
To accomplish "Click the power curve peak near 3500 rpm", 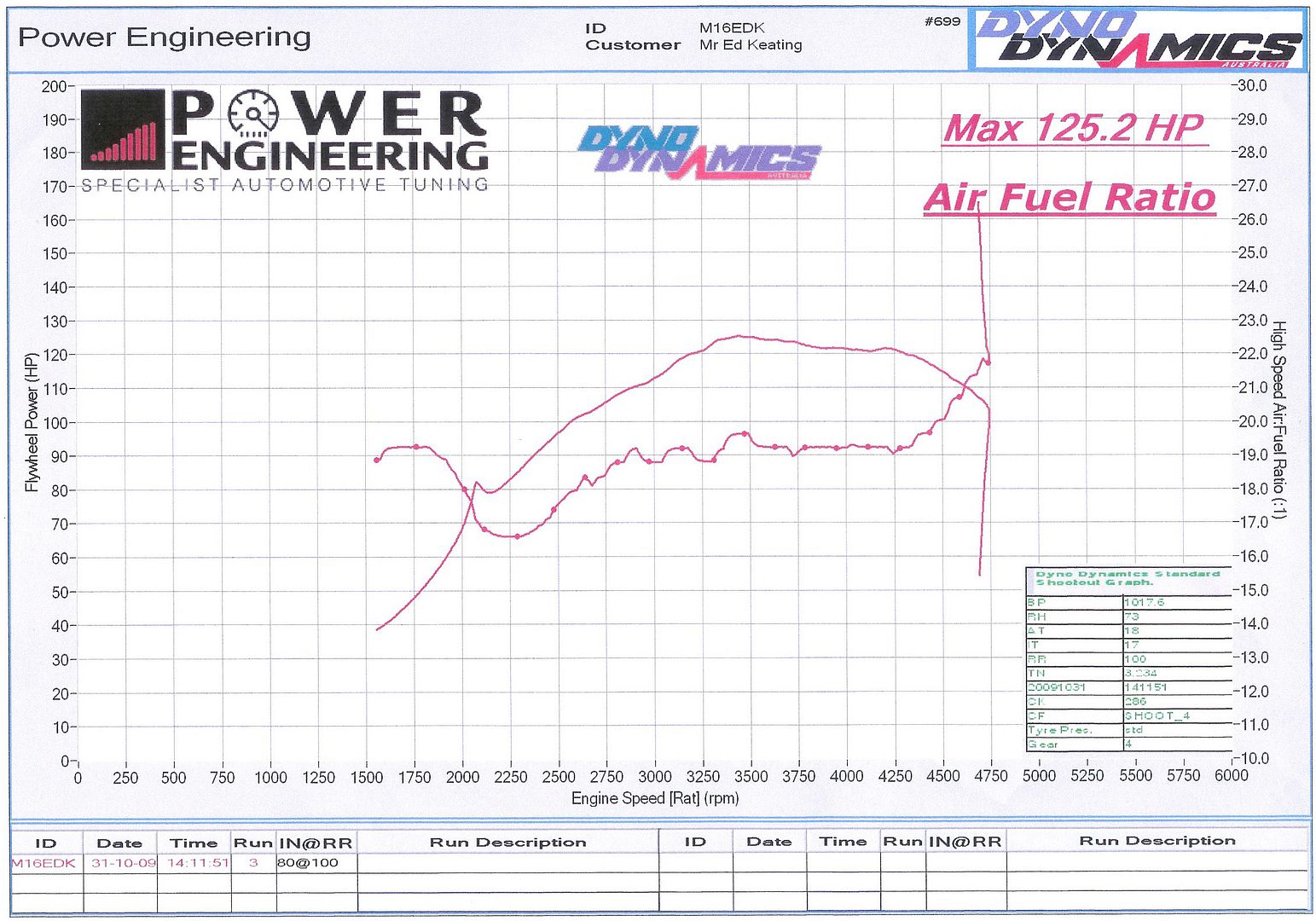I will (740, 336).
